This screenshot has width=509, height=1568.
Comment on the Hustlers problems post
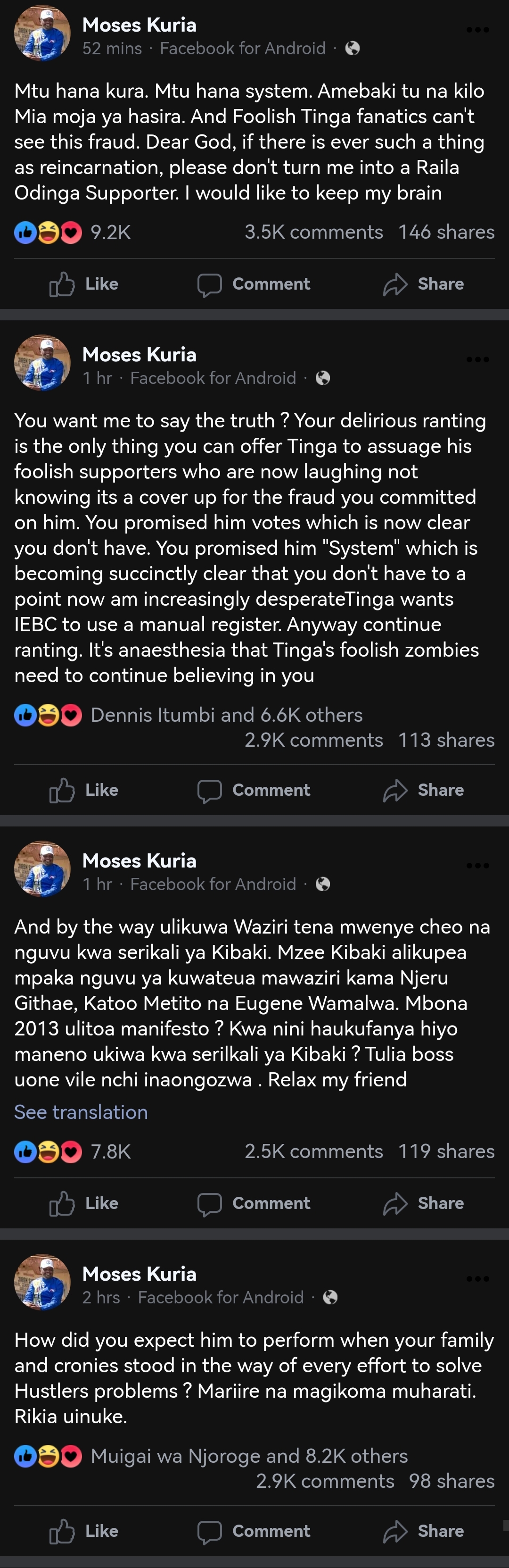(254, 1531)
